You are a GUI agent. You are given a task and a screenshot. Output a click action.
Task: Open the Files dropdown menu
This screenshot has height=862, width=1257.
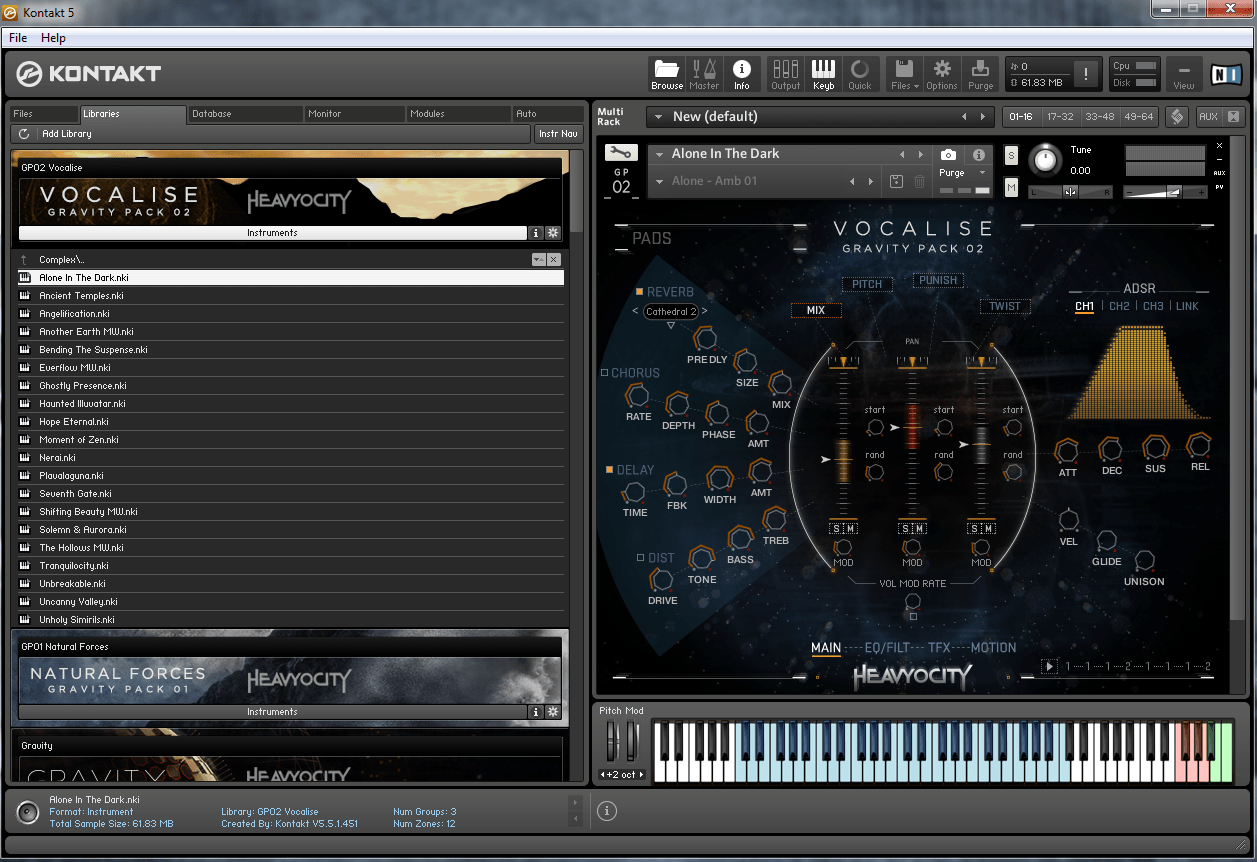904,74
